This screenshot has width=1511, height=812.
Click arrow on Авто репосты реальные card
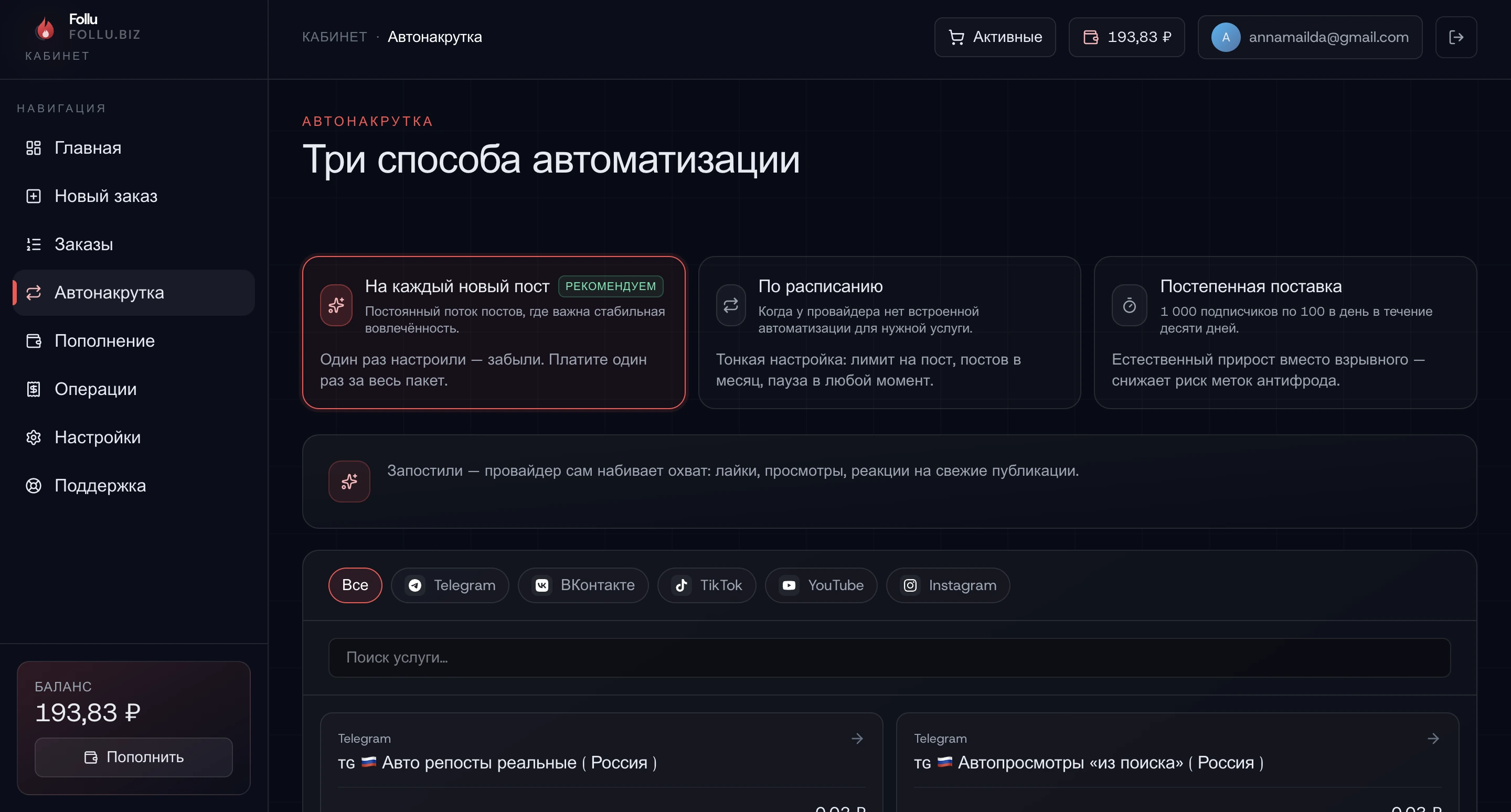click(857, 739)
